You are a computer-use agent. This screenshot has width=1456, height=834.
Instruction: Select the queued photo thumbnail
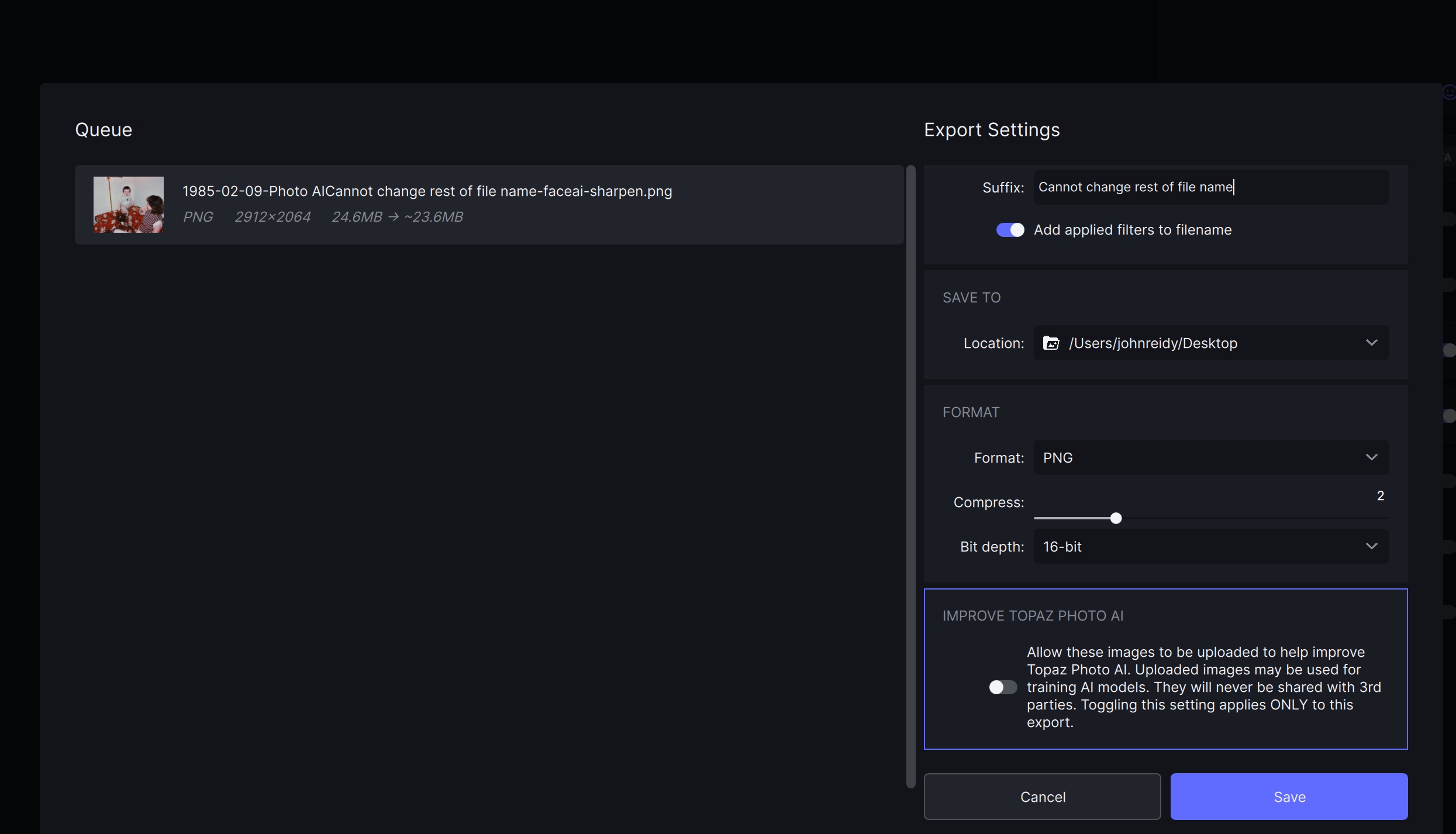[x=129, y=205]
